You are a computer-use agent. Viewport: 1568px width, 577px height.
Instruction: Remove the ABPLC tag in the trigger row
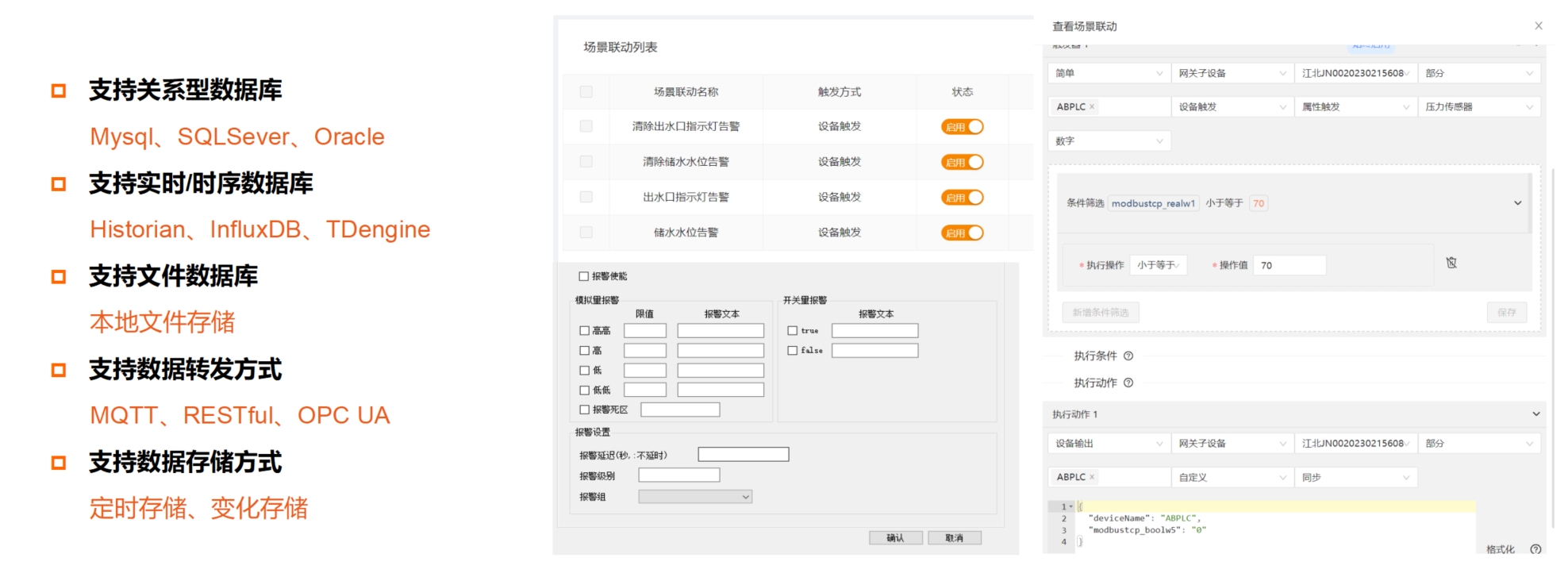pyautogui.click(x=1092, y=107)
